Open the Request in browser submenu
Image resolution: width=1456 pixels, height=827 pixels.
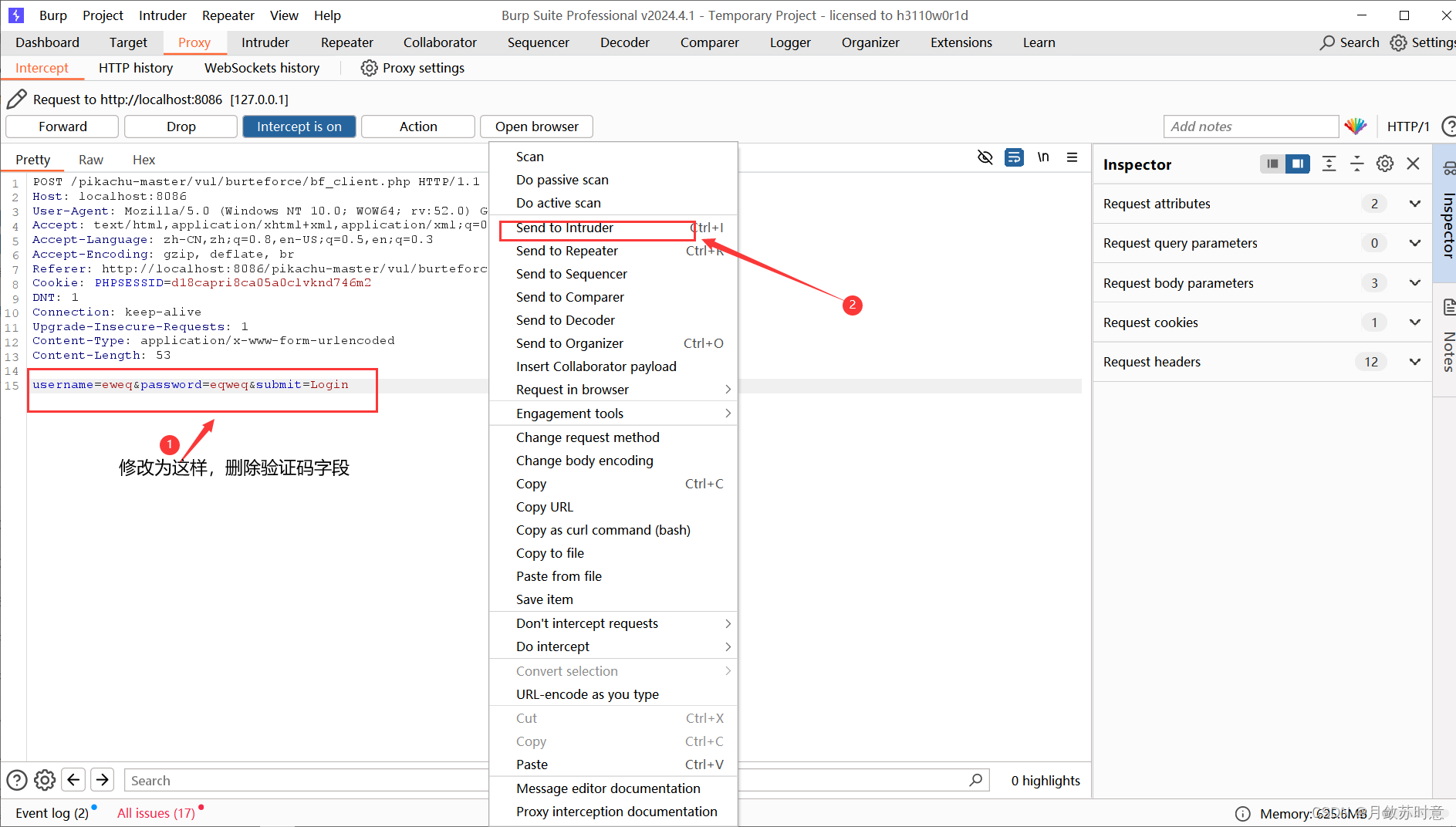click(613, 390)
